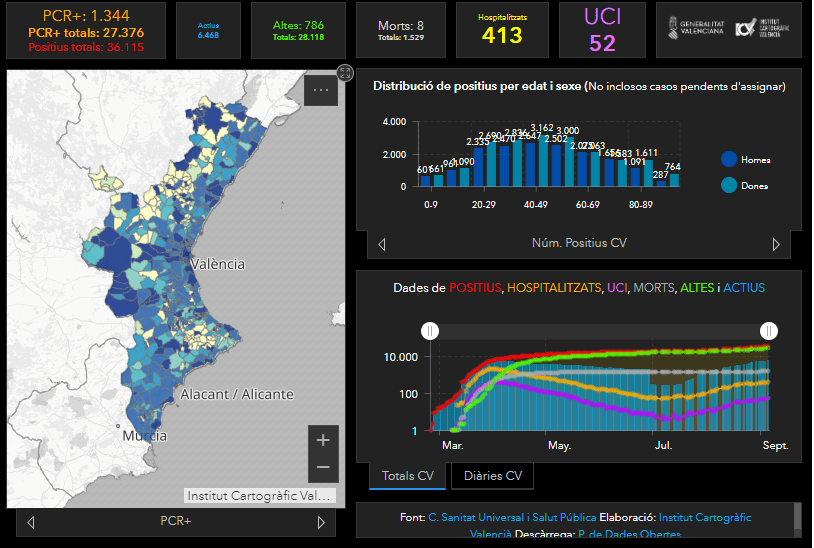Zoom in on the map
Image resolution: width=814 pixels, height=548 pixels.
[322, 440]
